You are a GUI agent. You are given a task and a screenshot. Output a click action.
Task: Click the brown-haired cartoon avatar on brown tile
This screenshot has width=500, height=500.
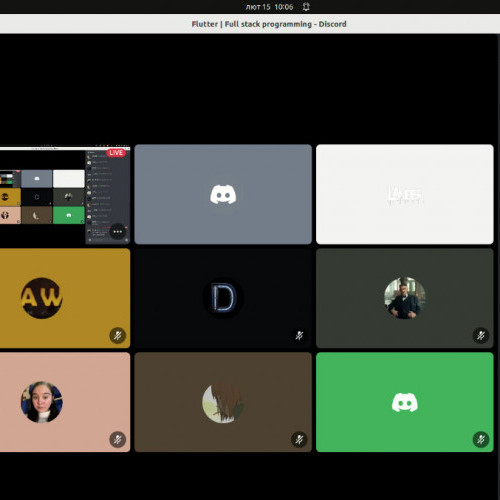223,402
